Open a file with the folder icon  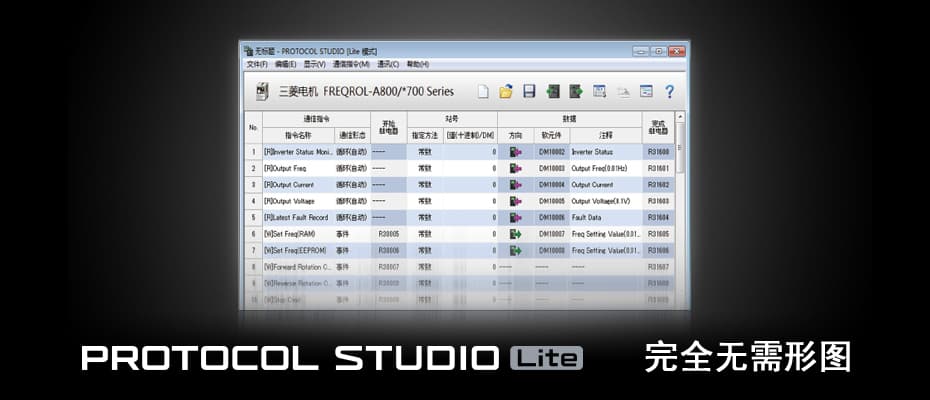coord(506,91)
